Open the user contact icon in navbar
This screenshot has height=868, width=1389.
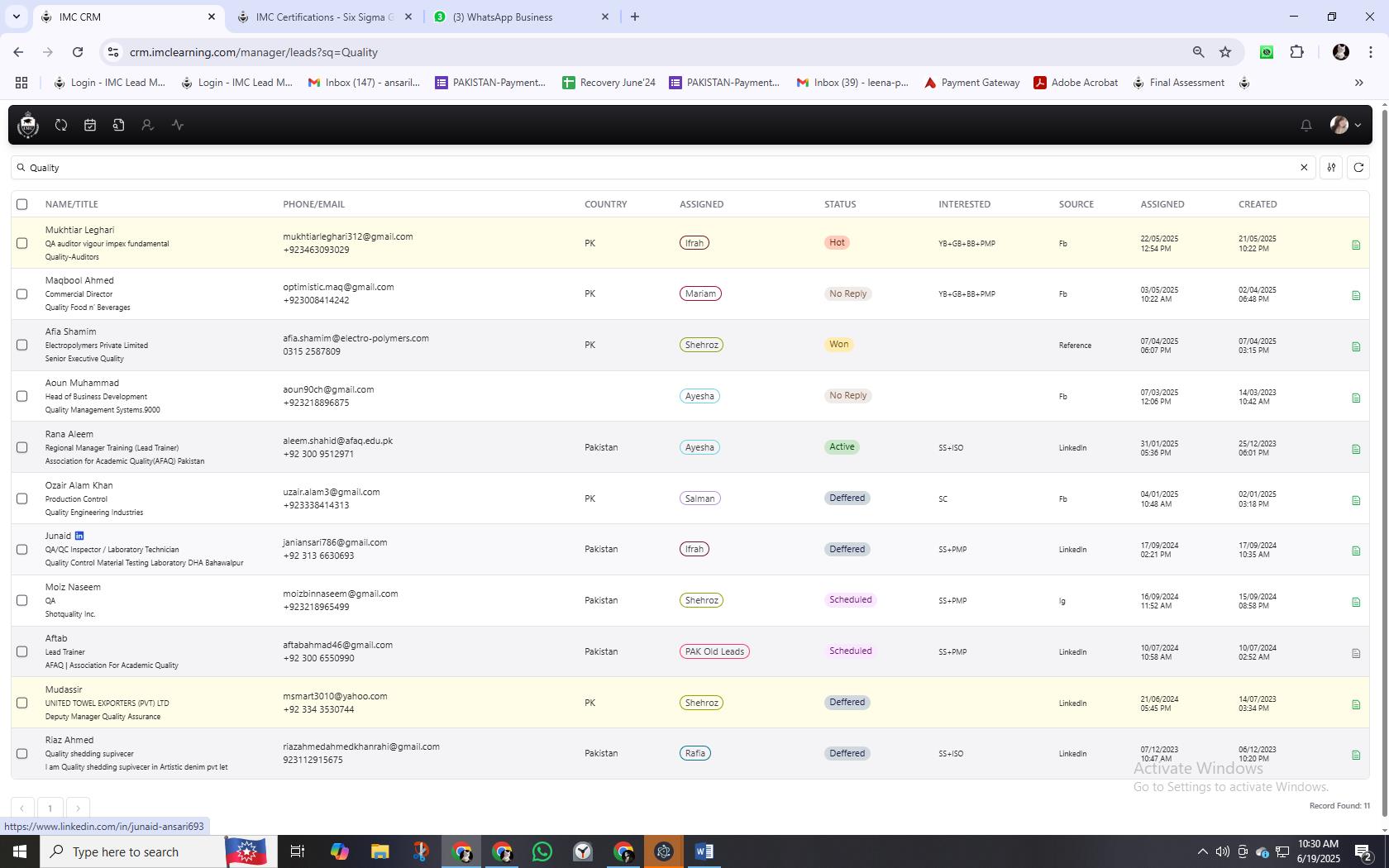point(147,125)
